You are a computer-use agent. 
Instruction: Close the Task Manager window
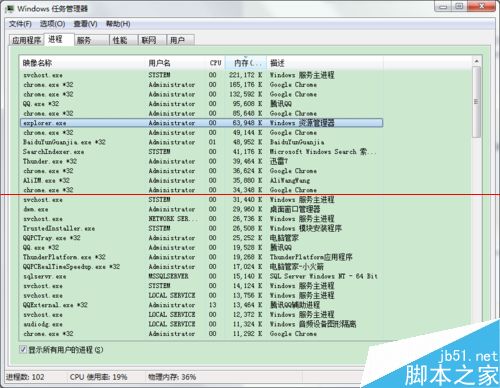click(x=481, y=6)
